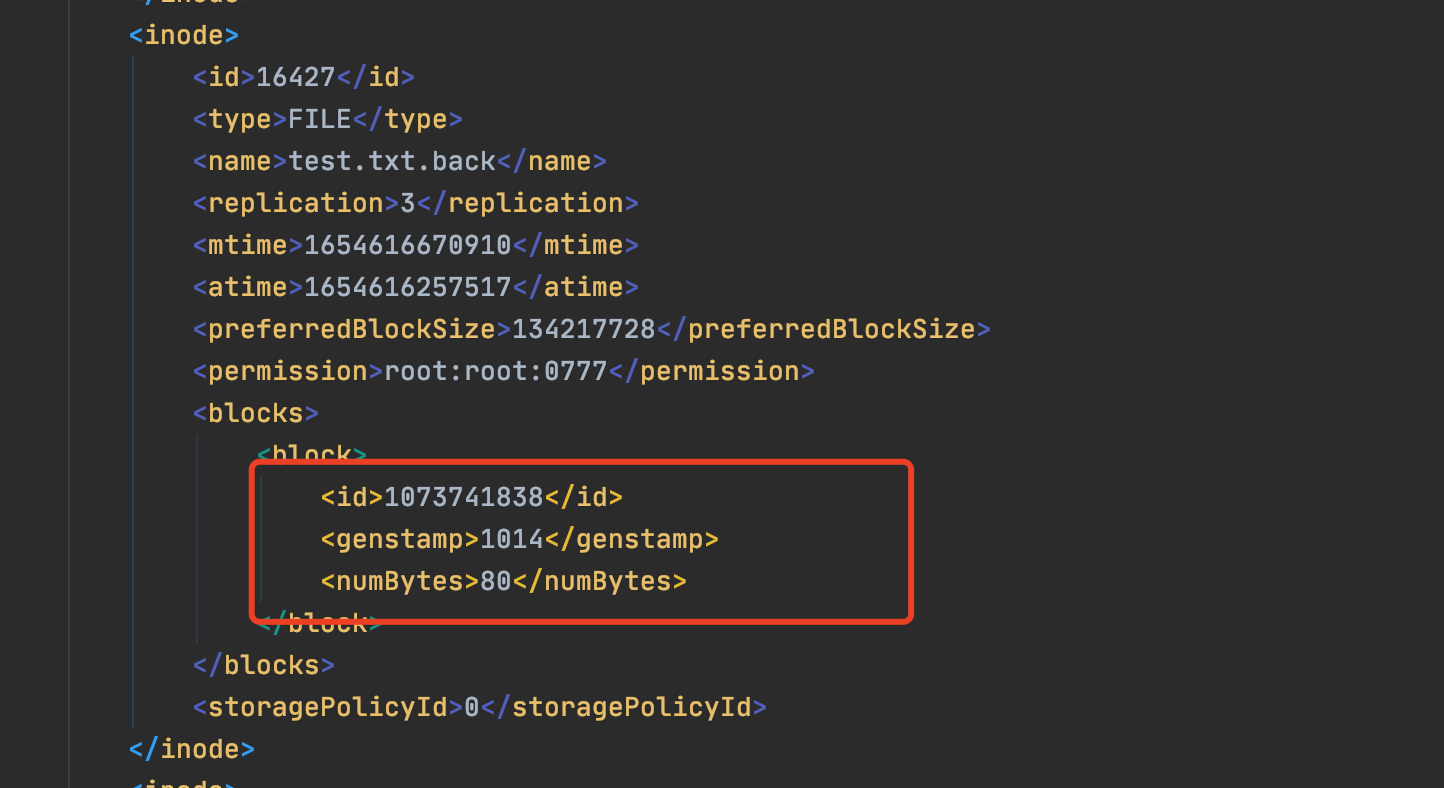Click the replication value 3
Image resolution: width=1444 pixels, height=788 pixels.
(x=408, y=203)
